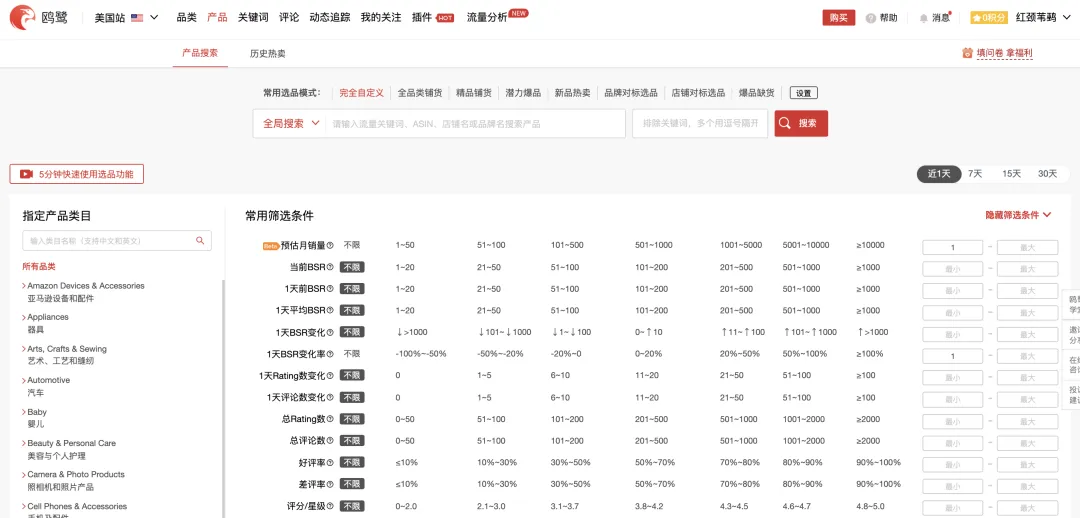
Task: Select 不限 for 预估月销量
Action: pyautogui.click(x=352, y=245)
